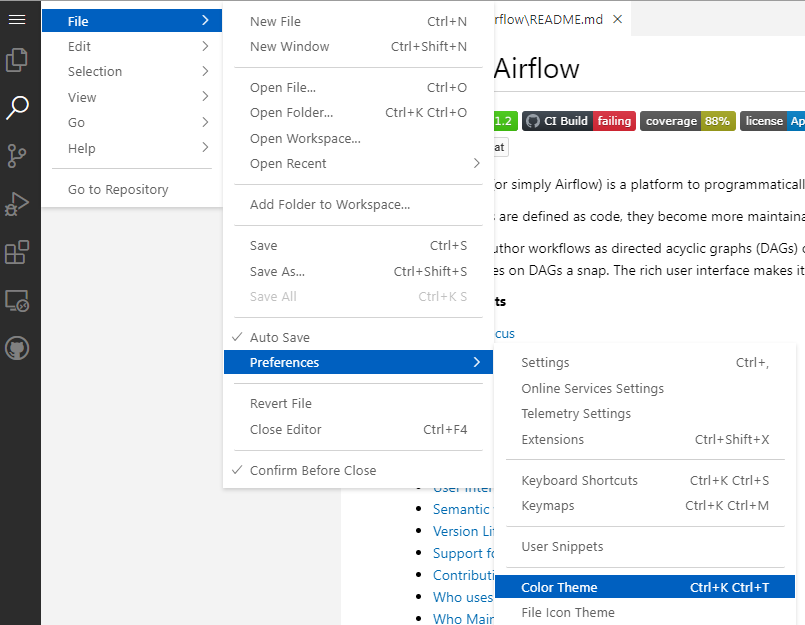Toggle the Auto Save option
The image size is (805, 625).
pyautogui.click(x=358, y=337)
